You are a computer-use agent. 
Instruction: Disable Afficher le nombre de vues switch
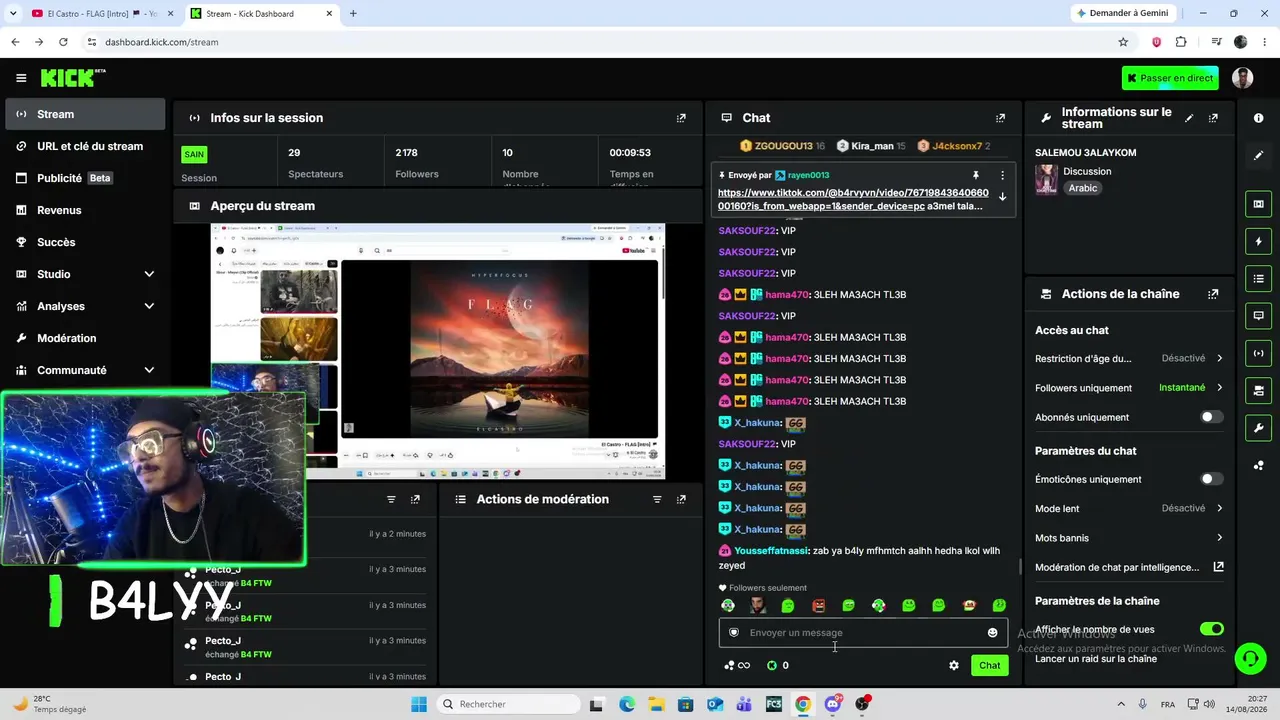coord(1211,629)
